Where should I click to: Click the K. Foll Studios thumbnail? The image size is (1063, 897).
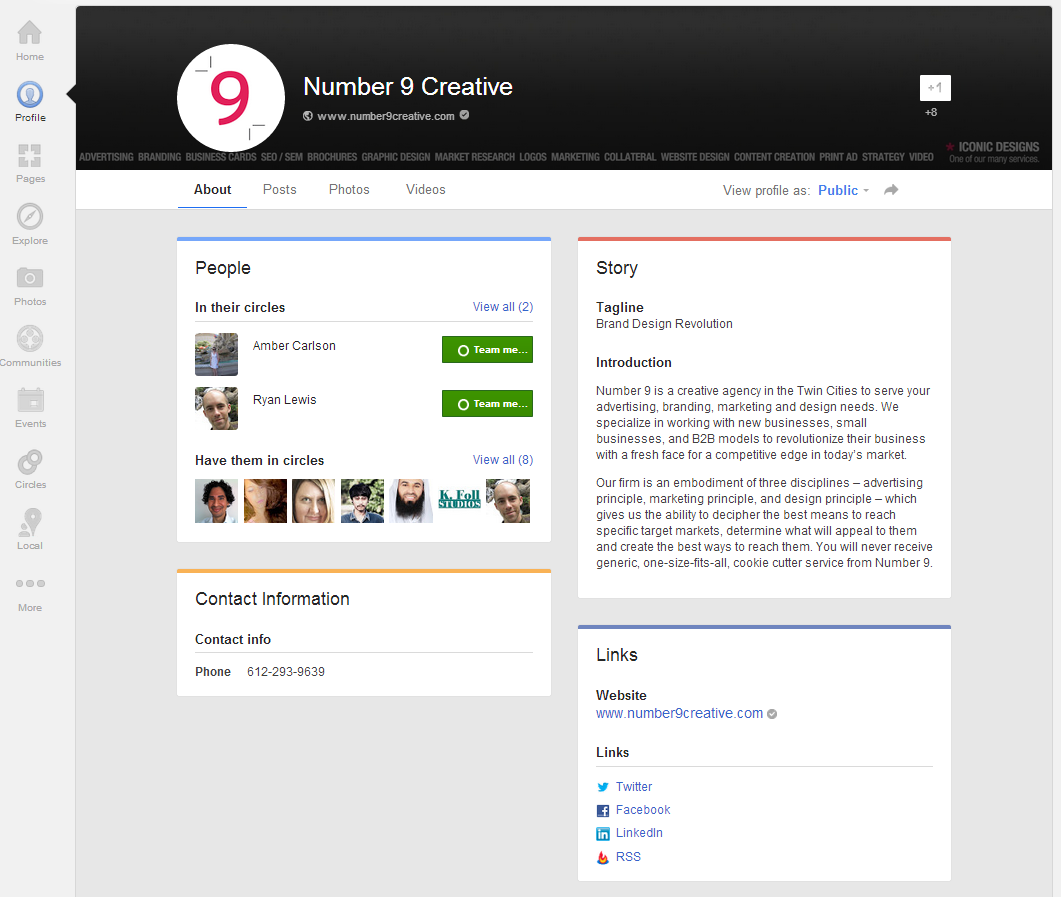460,500
